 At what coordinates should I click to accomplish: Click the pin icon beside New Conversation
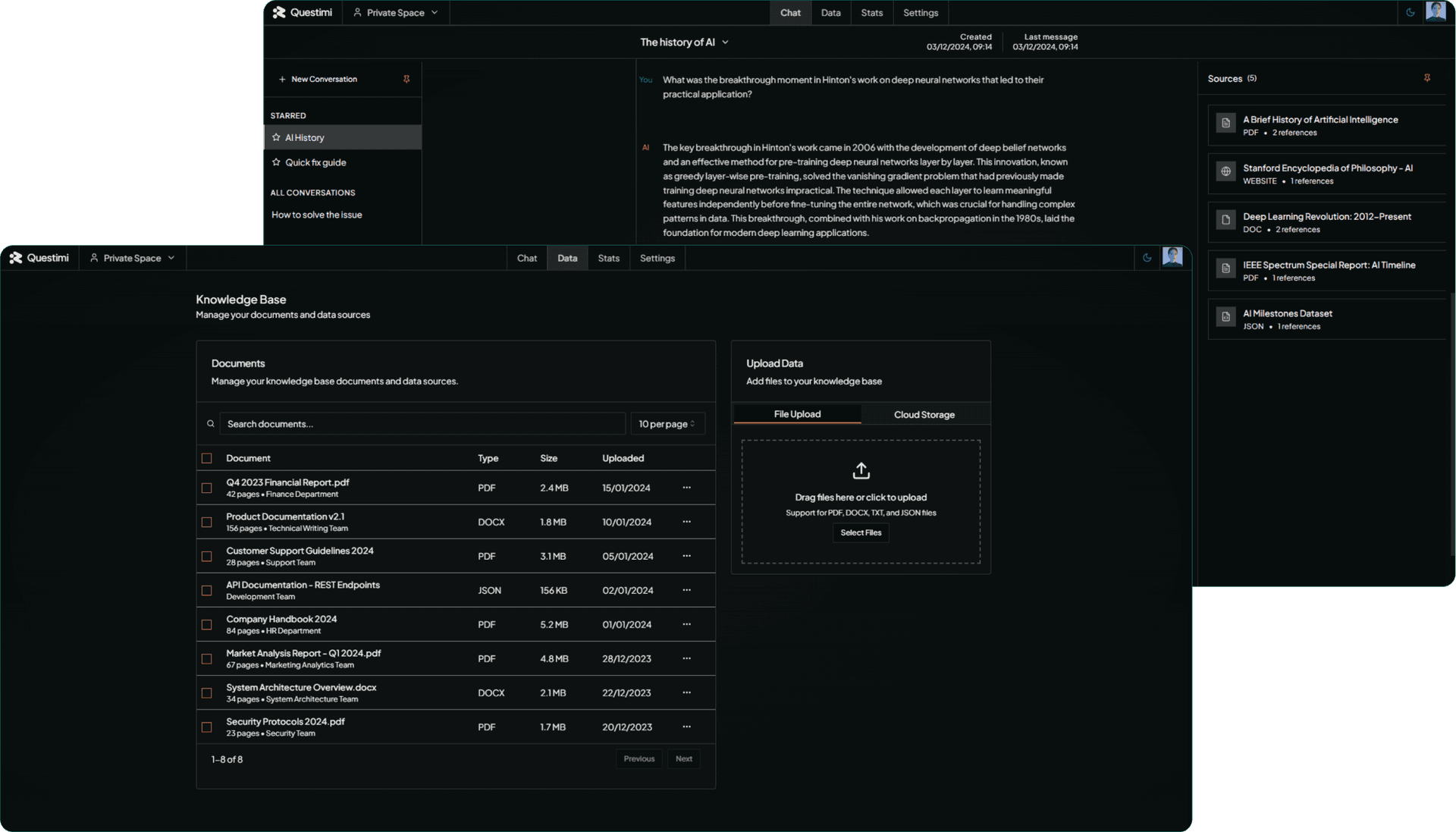point(406,79)
